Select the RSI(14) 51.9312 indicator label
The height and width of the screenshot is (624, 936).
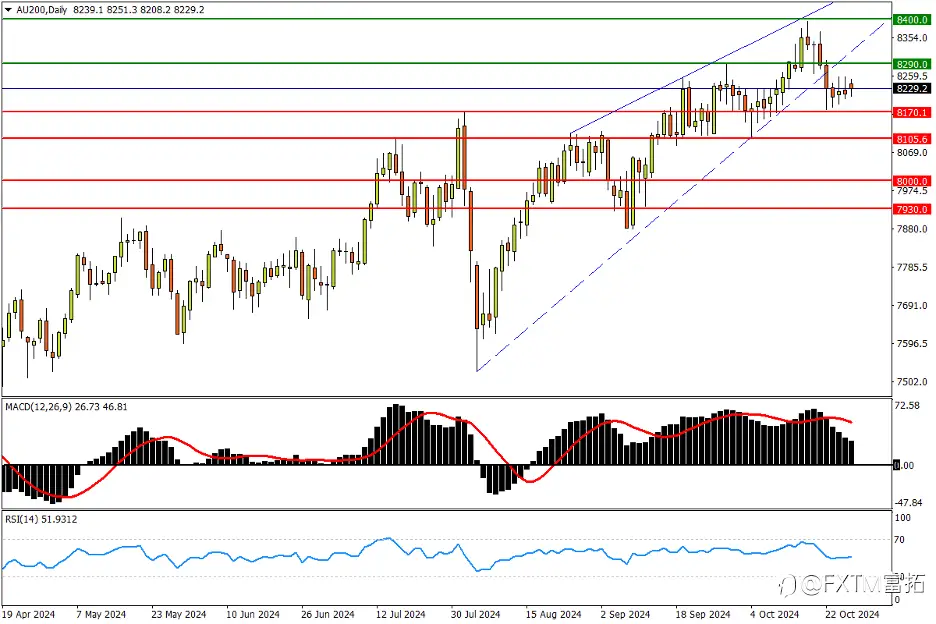[41, 520]
